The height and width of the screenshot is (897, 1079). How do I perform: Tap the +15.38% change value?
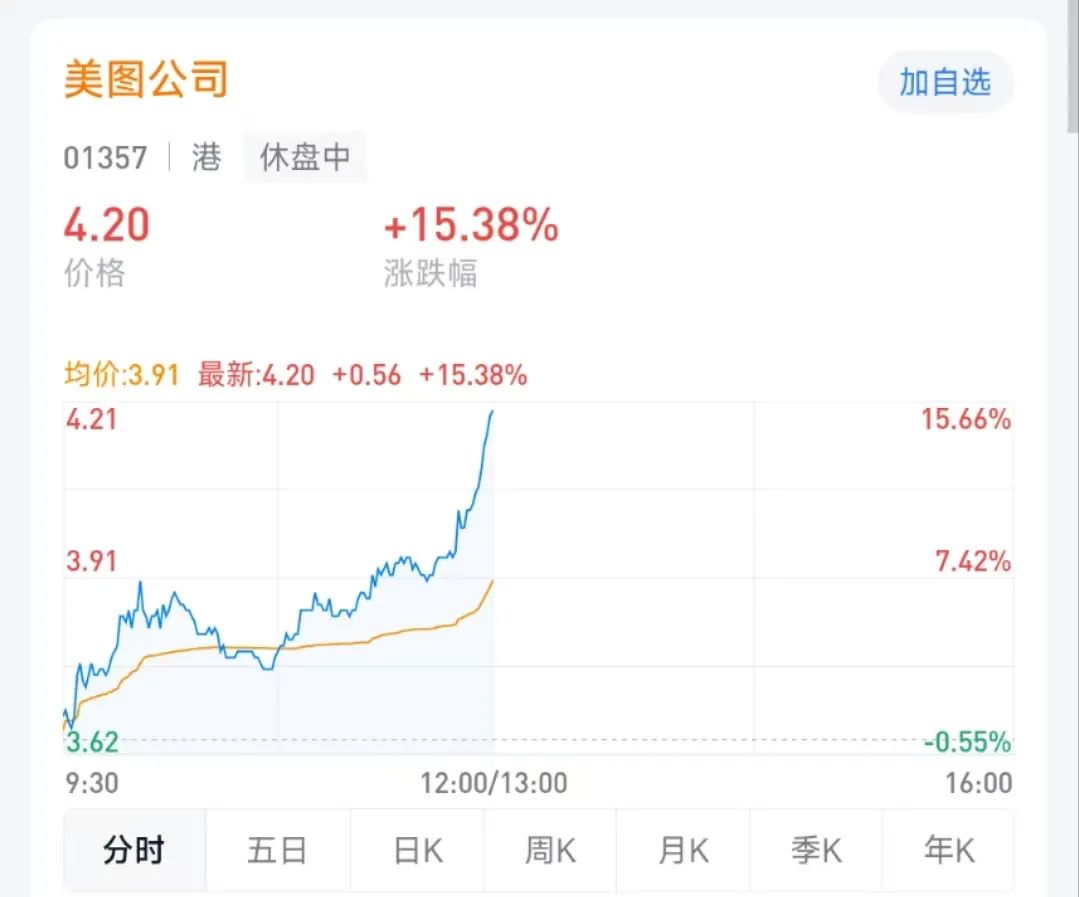[x=471, y=225]
